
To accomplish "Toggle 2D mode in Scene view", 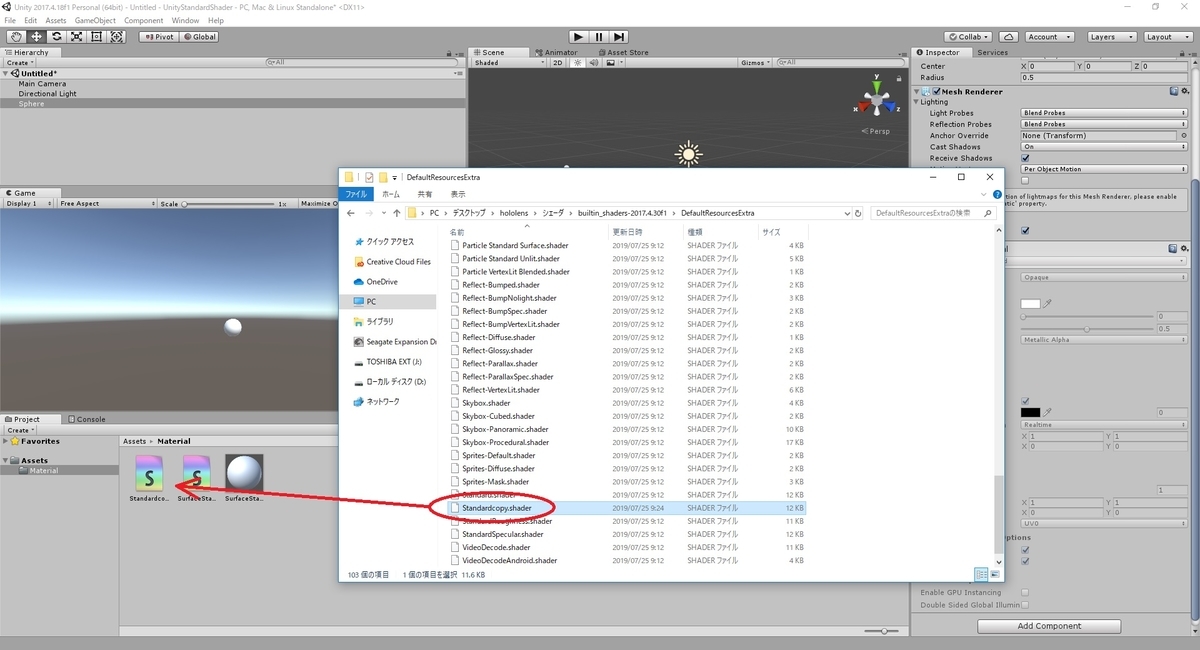I will tap(558, 62).
